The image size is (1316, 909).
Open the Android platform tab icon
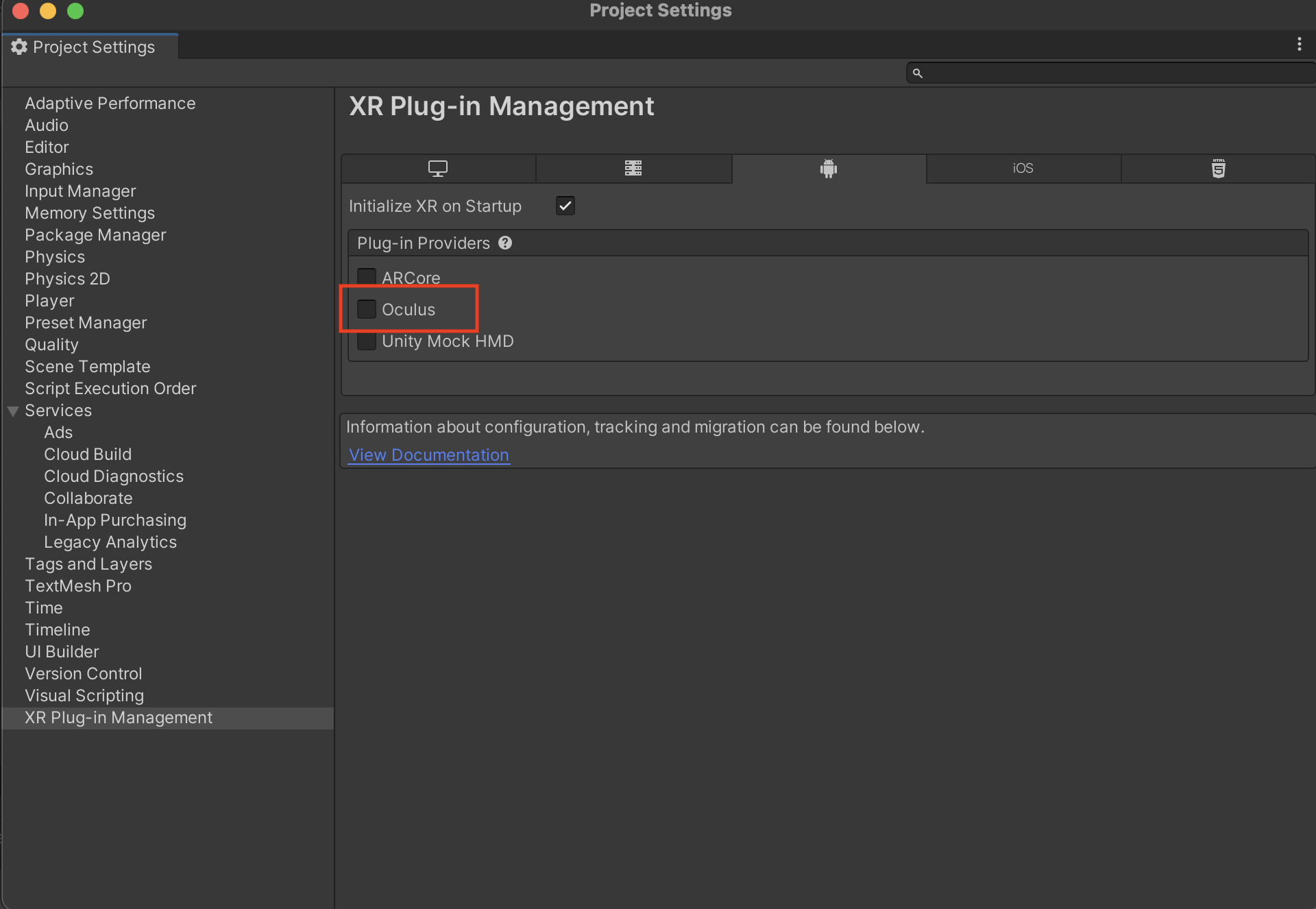click(x=828, y=169)
